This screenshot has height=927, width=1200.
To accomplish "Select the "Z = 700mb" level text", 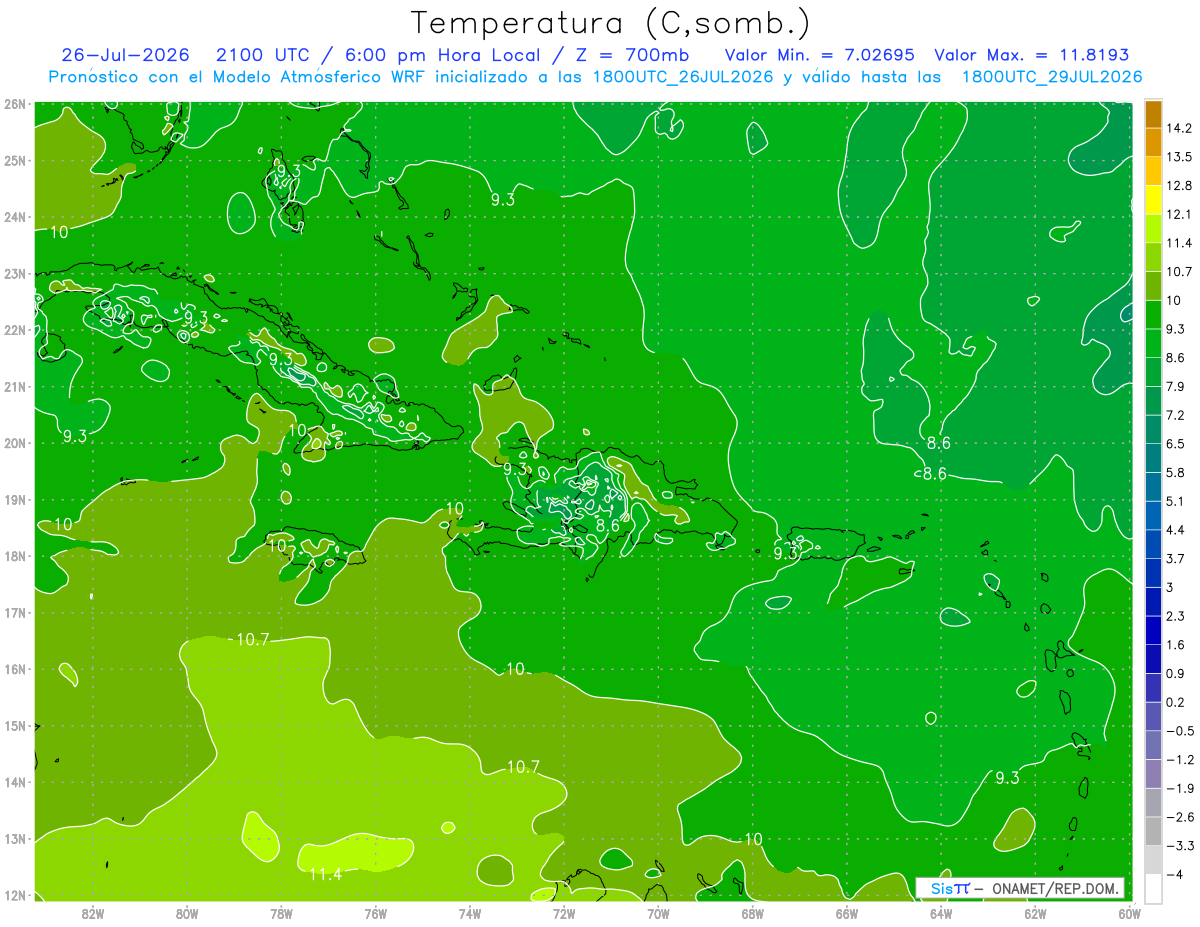I will coord(631,55).
